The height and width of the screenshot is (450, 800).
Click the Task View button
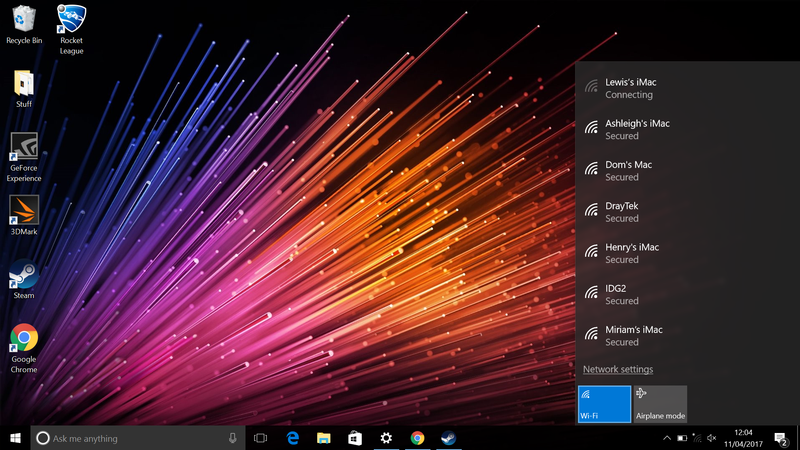point(261,438)
